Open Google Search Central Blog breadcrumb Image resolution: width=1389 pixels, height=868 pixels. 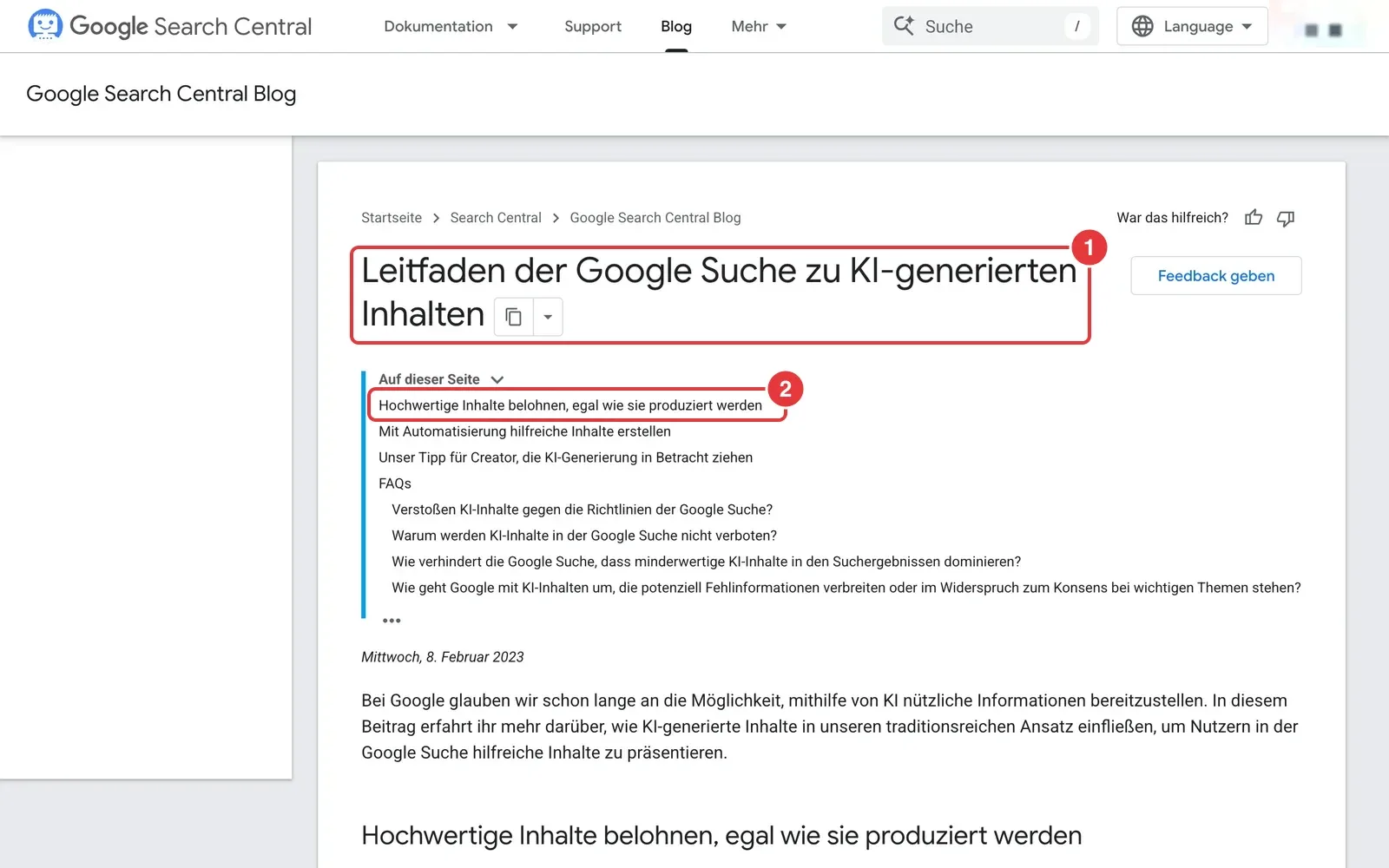[655, 218]
